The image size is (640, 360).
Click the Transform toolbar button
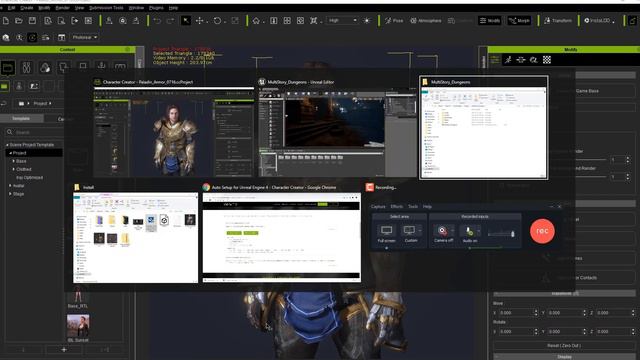click(558, 20)
